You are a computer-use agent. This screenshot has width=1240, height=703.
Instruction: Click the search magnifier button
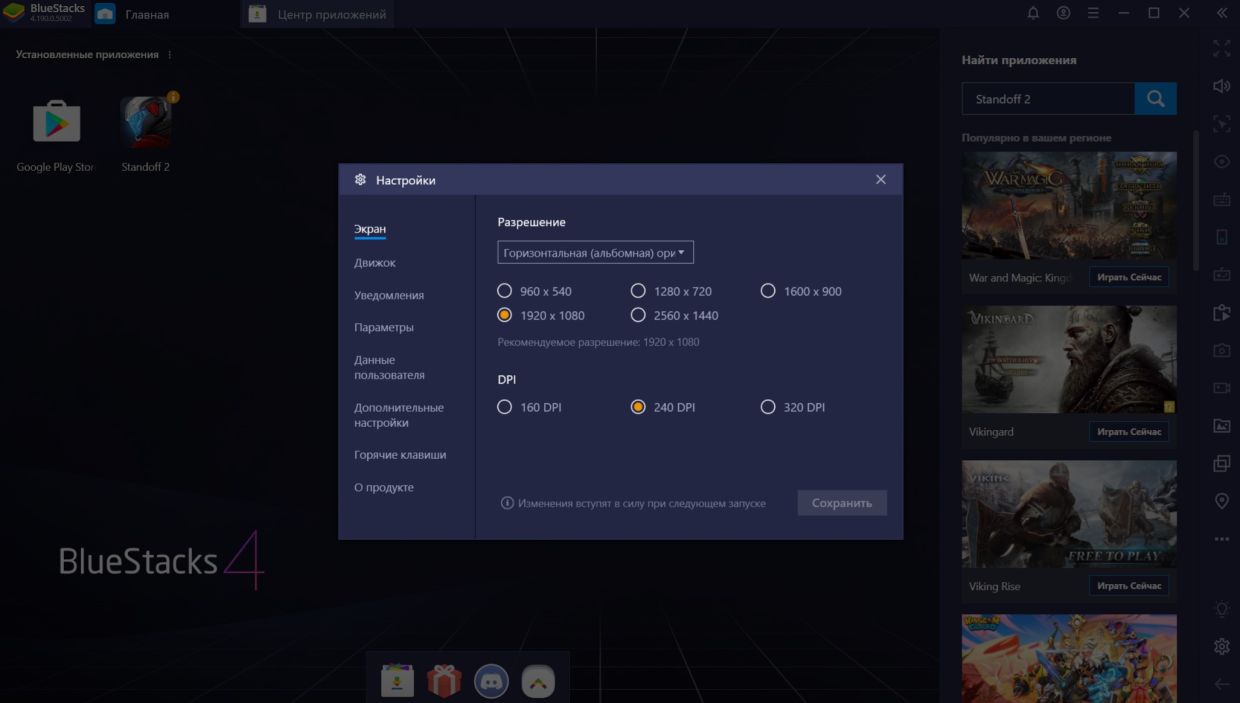click(1155, 99)
